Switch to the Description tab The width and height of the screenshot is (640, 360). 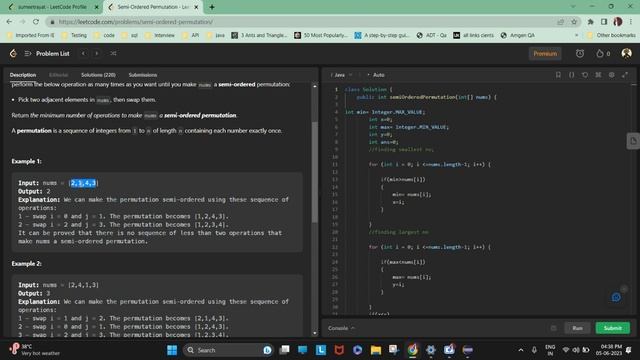tap(23, 75)
